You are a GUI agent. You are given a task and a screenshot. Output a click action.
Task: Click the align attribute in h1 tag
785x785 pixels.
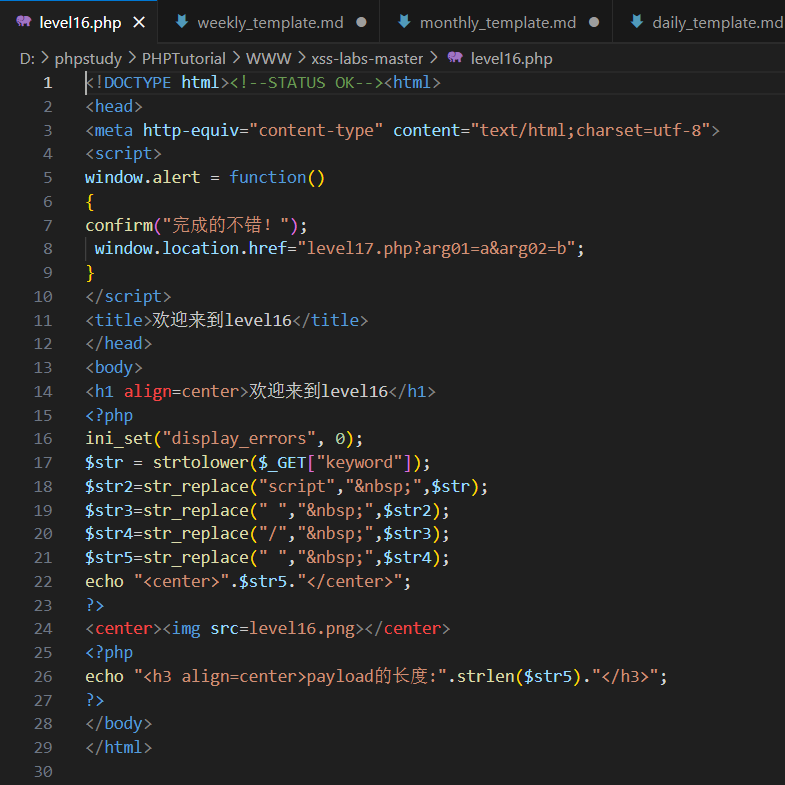coord(148,391)
